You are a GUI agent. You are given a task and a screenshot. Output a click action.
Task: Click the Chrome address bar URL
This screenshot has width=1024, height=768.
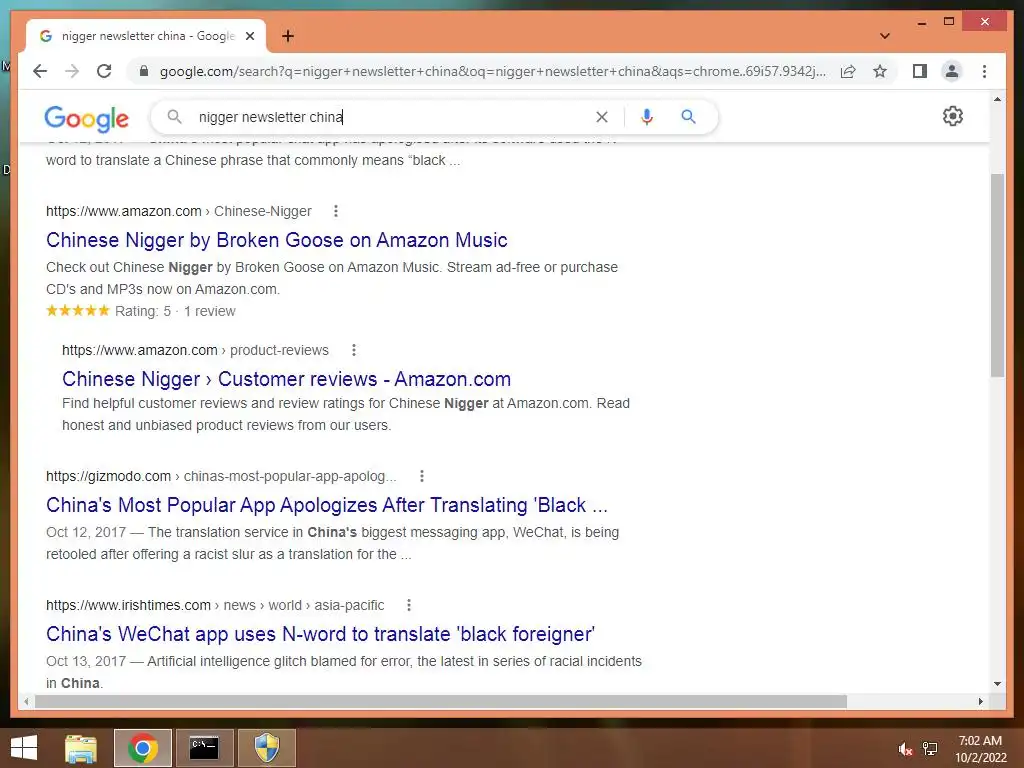click(x=492, y=71)
